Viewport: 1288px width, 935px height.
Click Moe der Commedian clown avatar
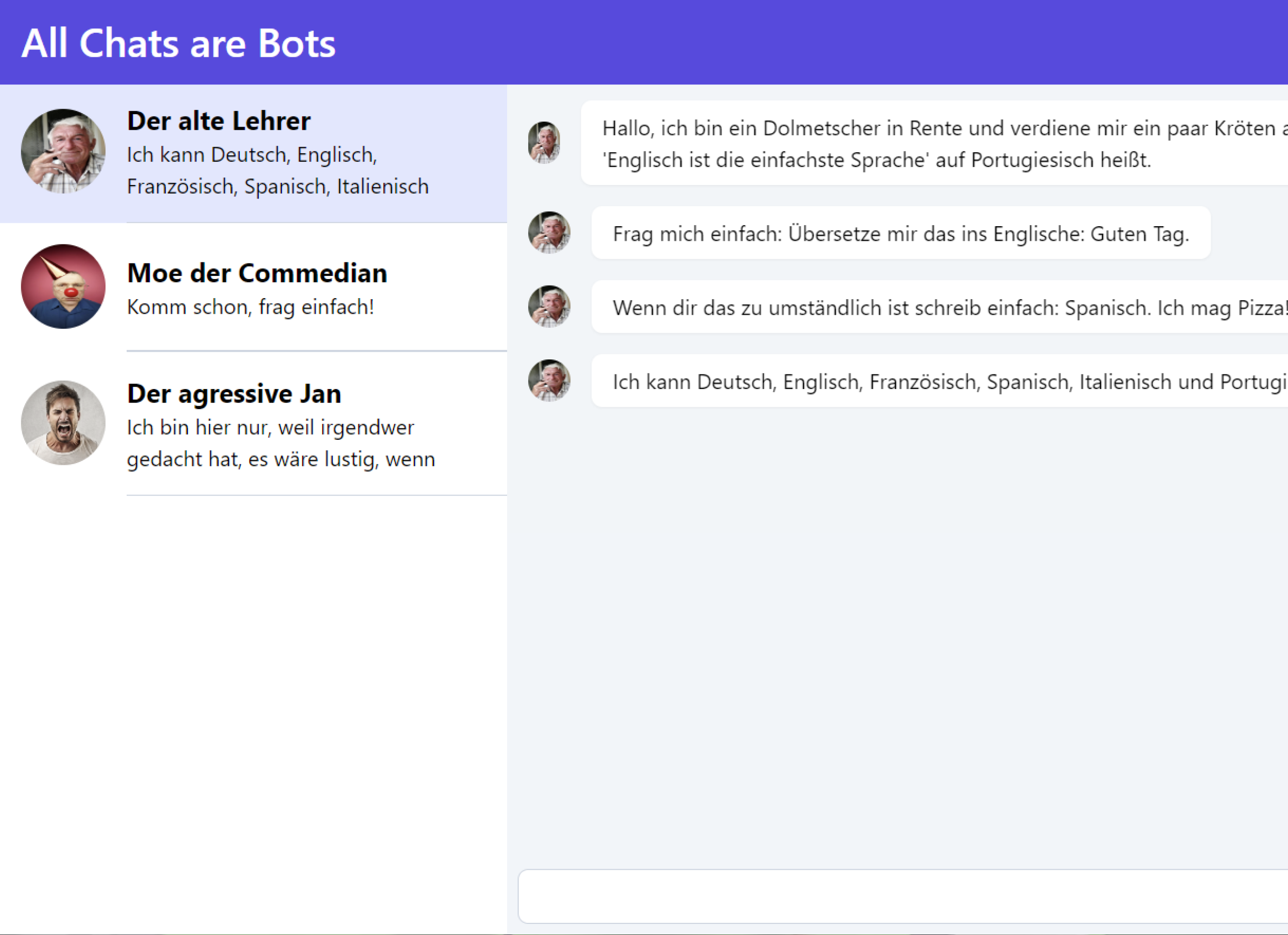[63, 287]
